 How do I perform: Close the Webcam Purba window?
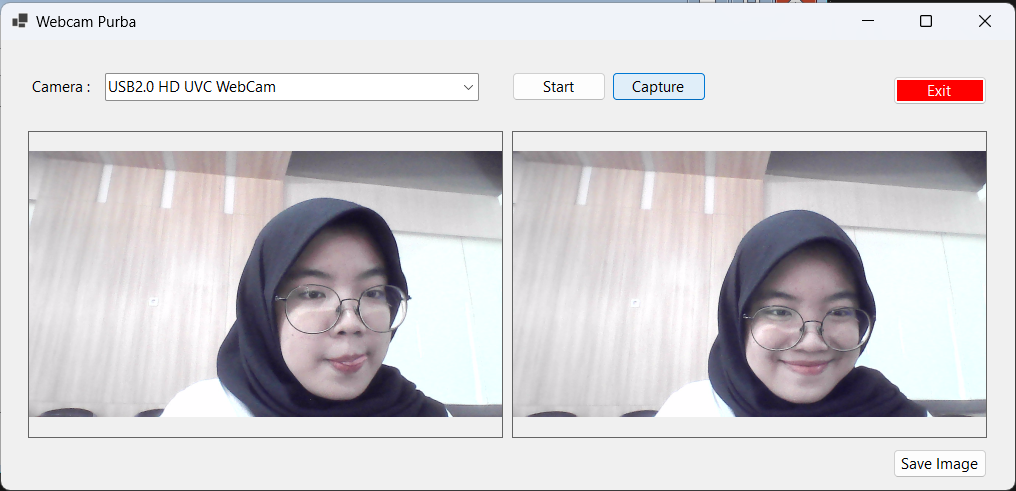(x=985, y=21)
